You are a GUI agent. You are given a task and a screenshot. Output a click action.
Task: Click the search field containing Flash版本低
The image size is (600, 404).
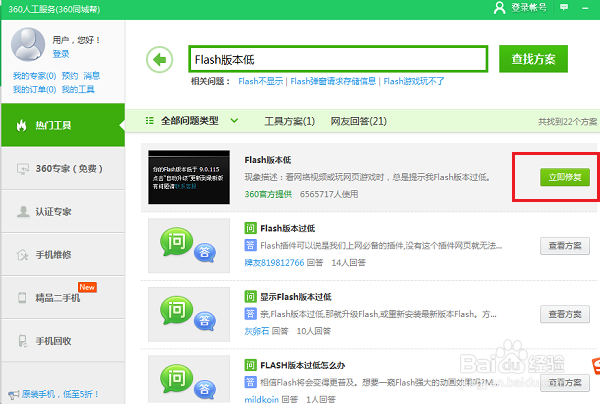338,59
